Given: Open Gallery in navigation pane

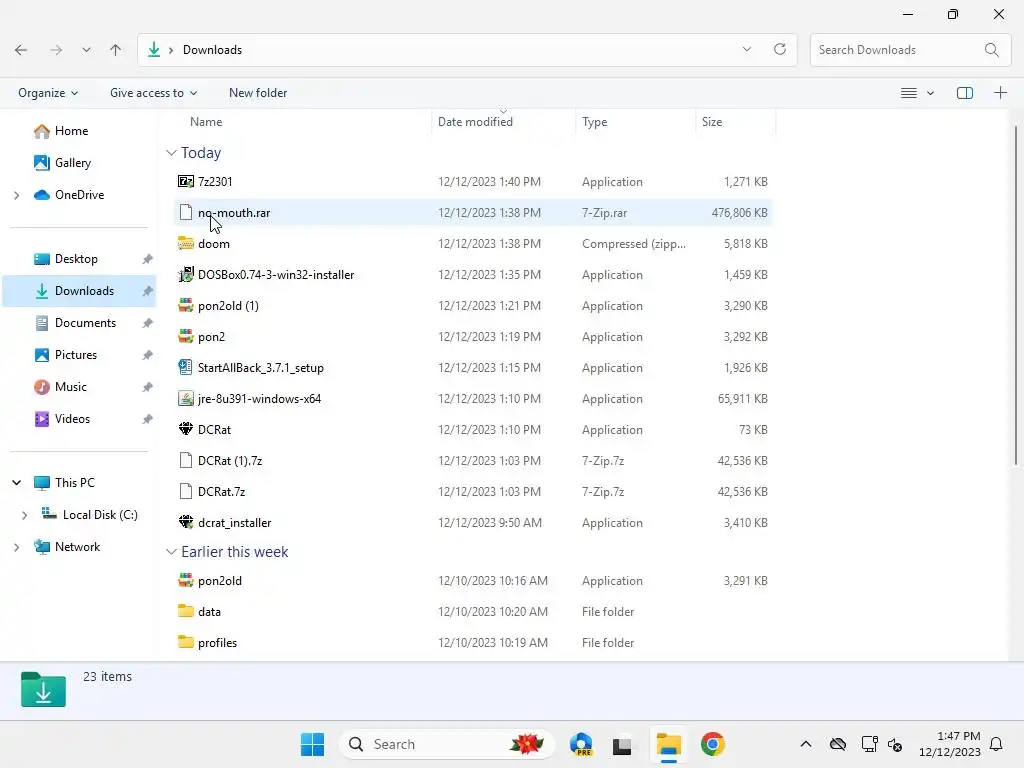Looking at the screenshot, I should click(72, 163).
